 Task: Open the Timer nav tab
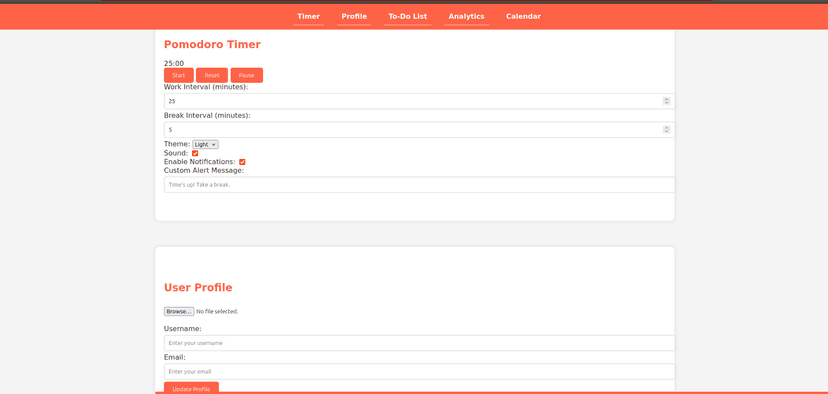308,16
